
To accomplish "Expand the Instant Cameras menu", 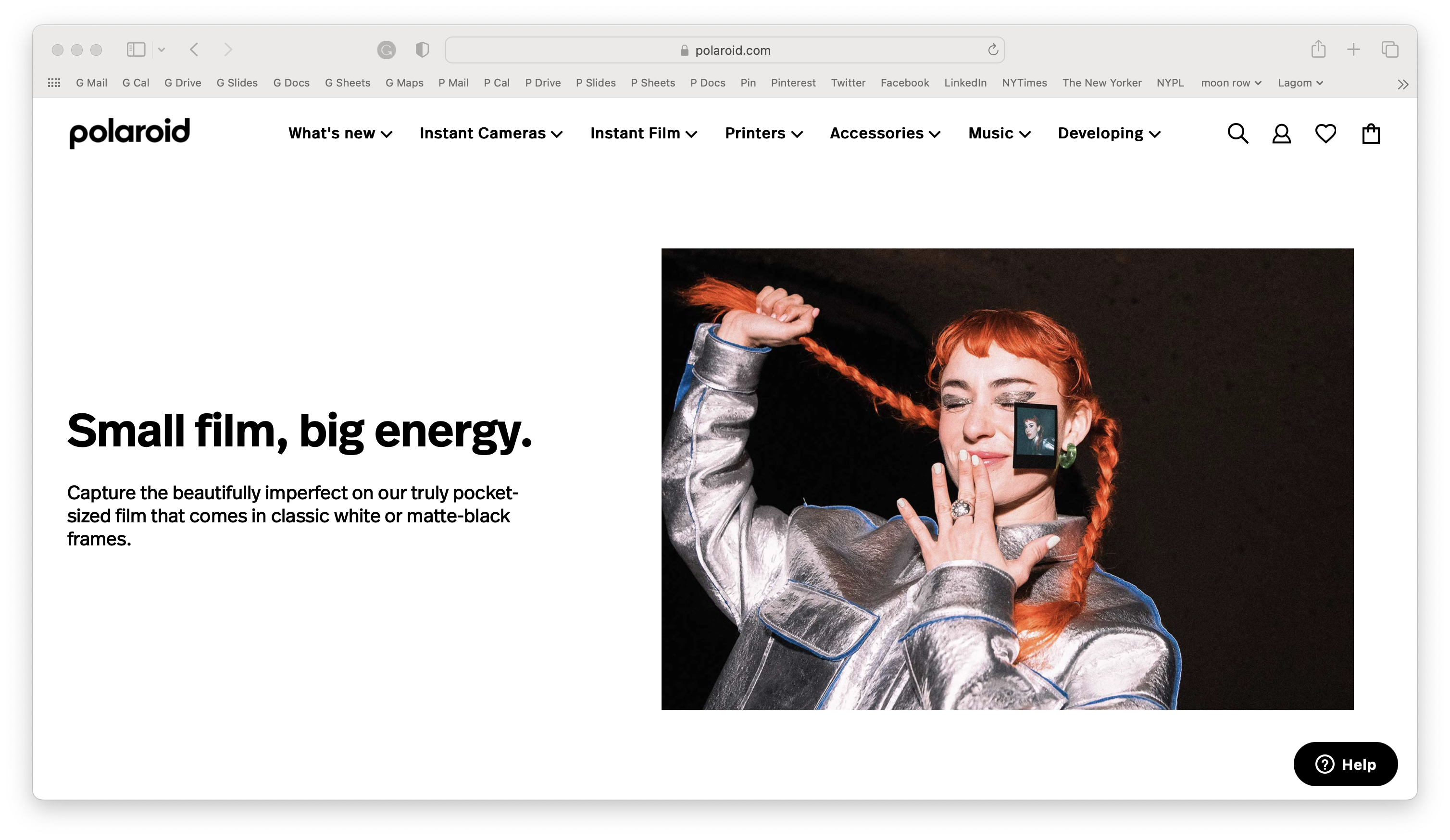I will click(491, 134).
